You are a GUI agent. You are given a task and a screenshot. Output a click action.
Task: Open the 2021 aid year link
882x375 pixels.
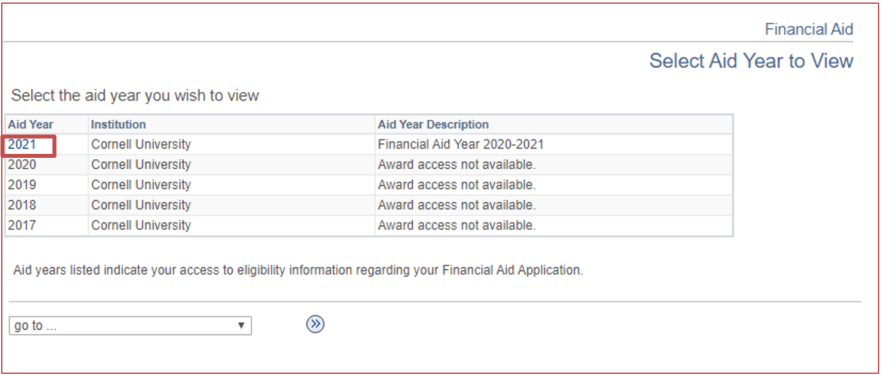22,144
